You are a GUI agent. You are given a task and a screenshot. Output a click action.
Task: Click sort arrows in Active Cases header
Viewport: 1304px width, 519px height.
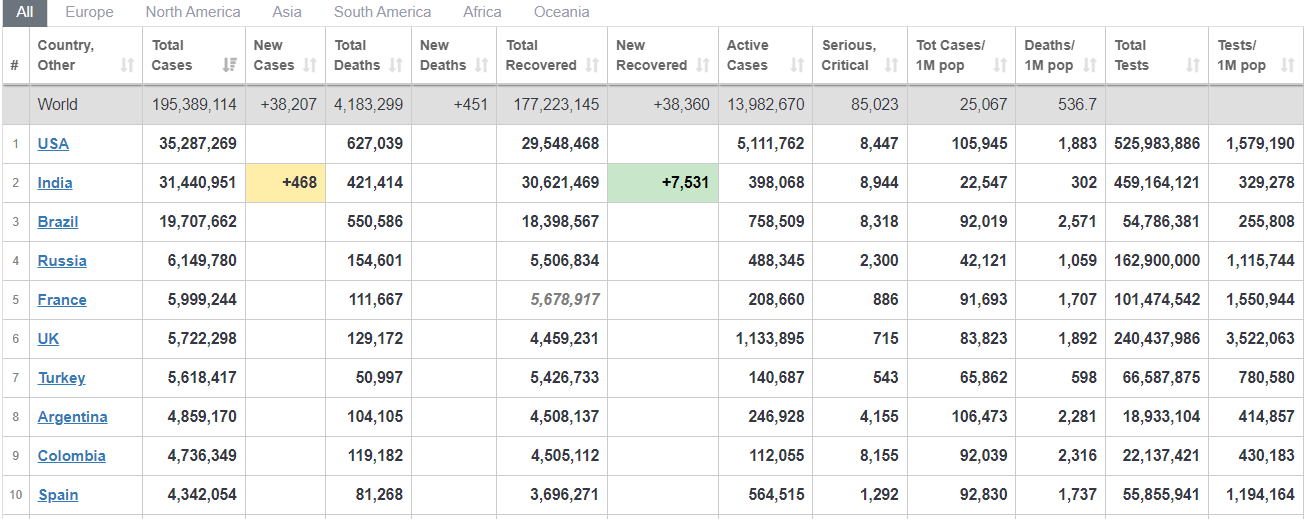(x=797, y=65)
